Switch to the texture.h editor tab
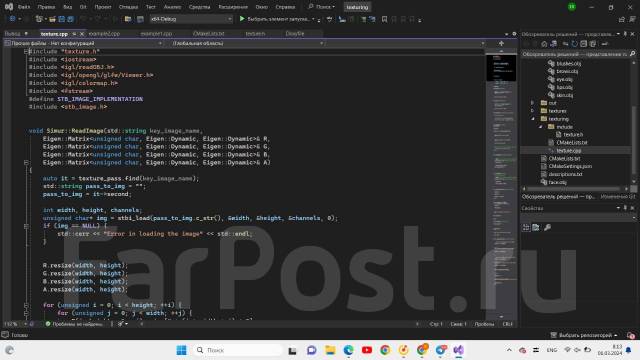Image resolution: width=640 pixels, height=360 pixels. click(x=255, y=34)
